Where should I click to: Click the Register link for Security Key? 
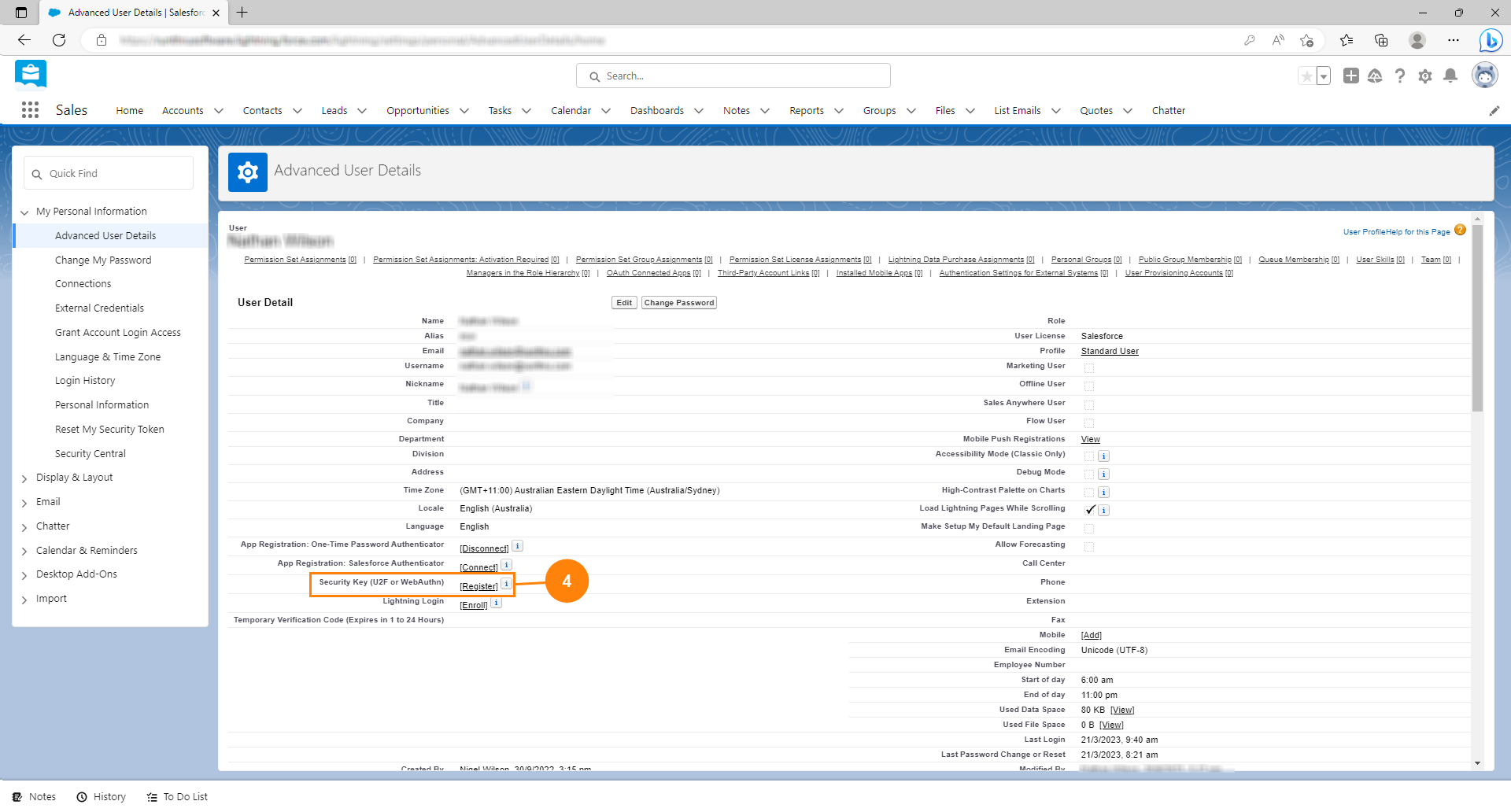478,586
